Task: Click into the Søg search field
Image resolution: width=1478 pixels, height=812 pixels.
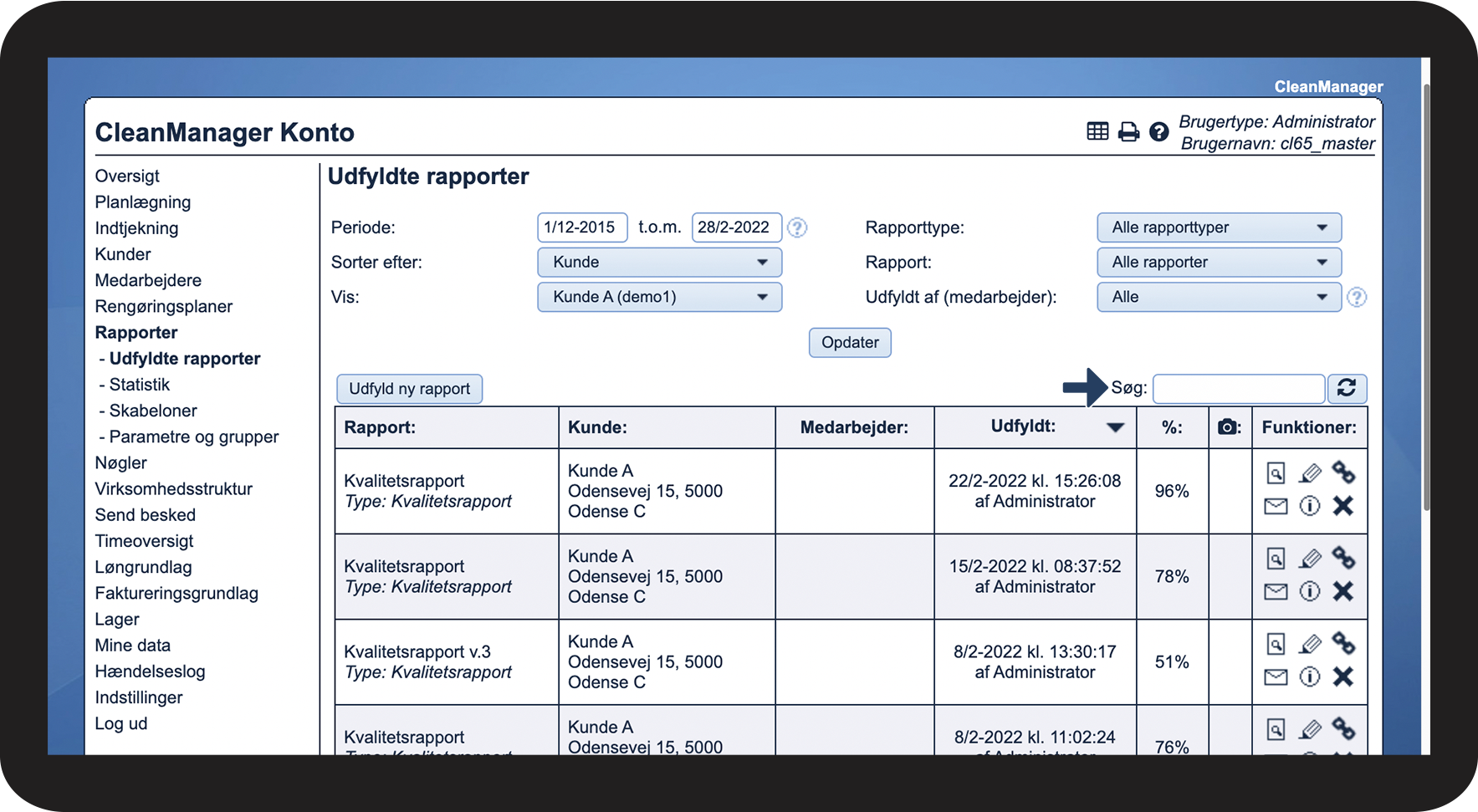Action: click(1238, 389)
